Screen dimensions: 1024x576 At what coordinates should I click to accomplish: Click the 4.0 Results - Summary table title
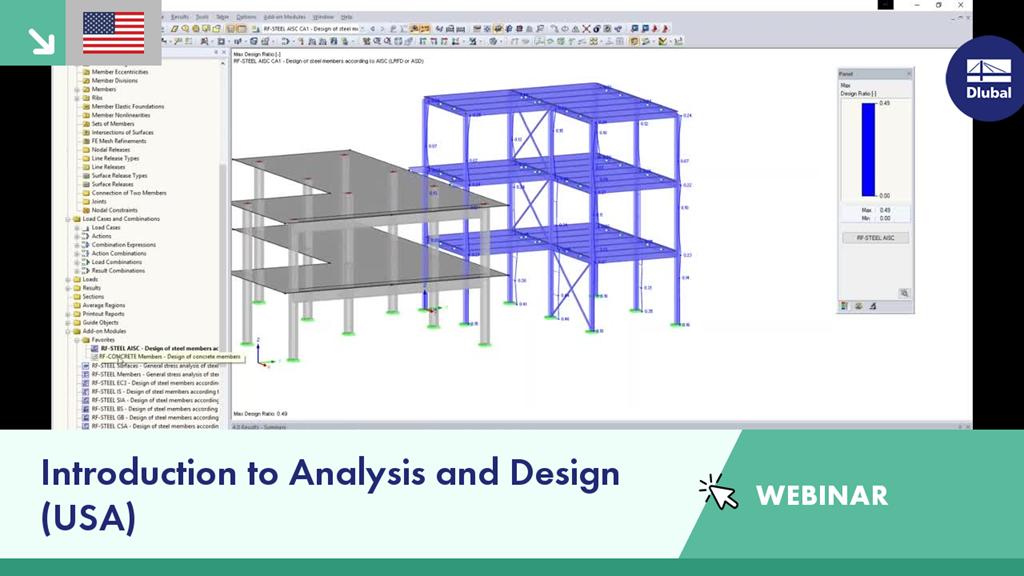coord(260,427)
